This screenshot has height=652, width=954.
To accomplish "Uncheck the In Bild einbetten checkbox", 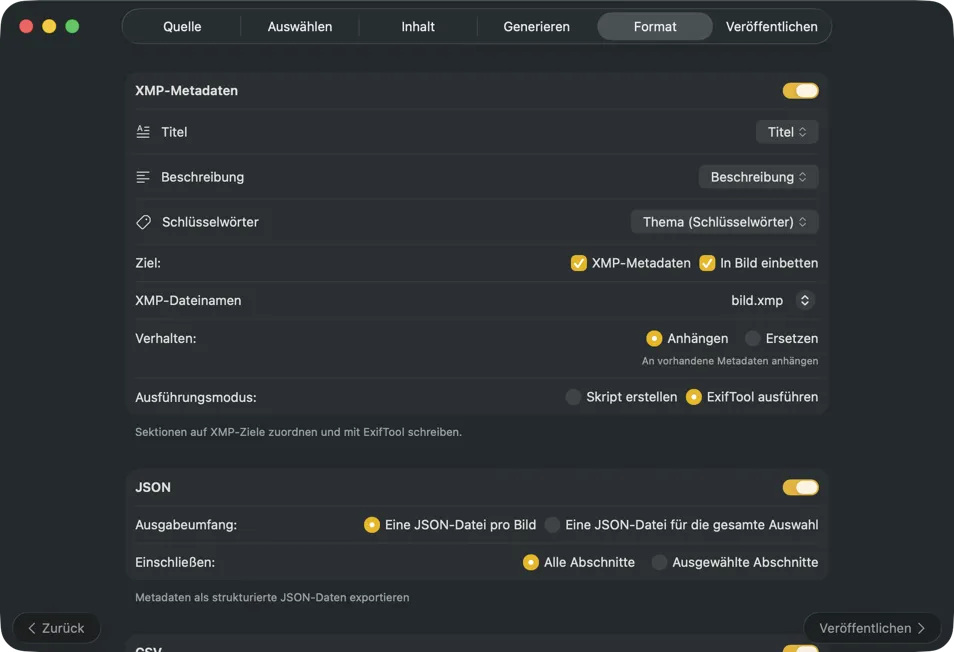I will (708, 263).
